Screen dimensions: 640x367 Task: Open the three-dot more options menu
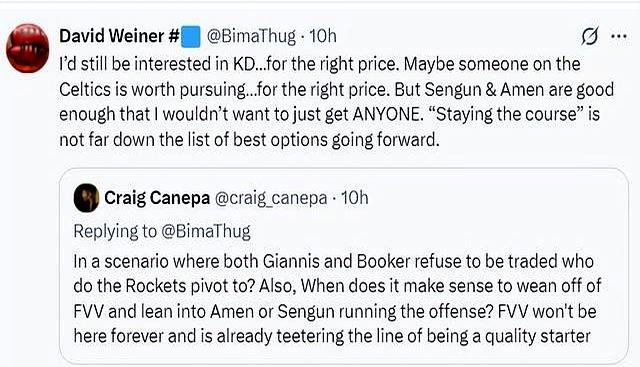619,36
